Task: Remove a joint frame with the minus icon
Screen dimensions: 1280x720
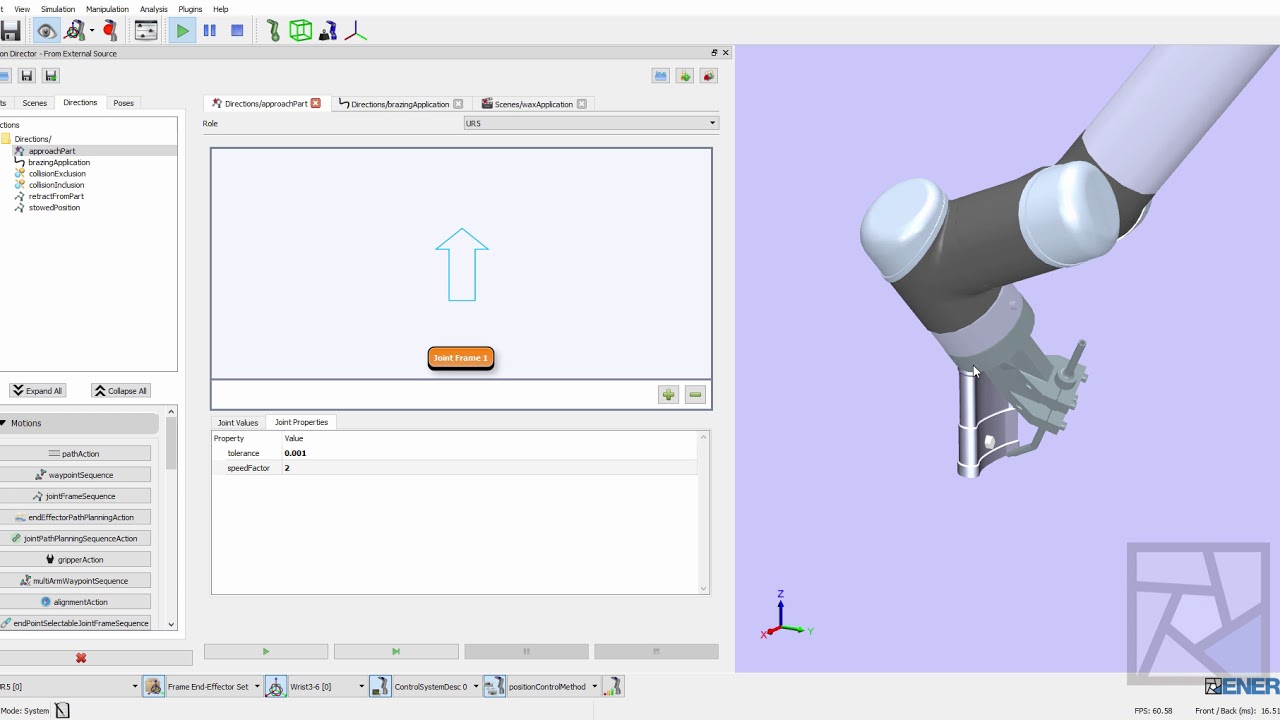Action: pyautogui.click(x=695, y=395)
